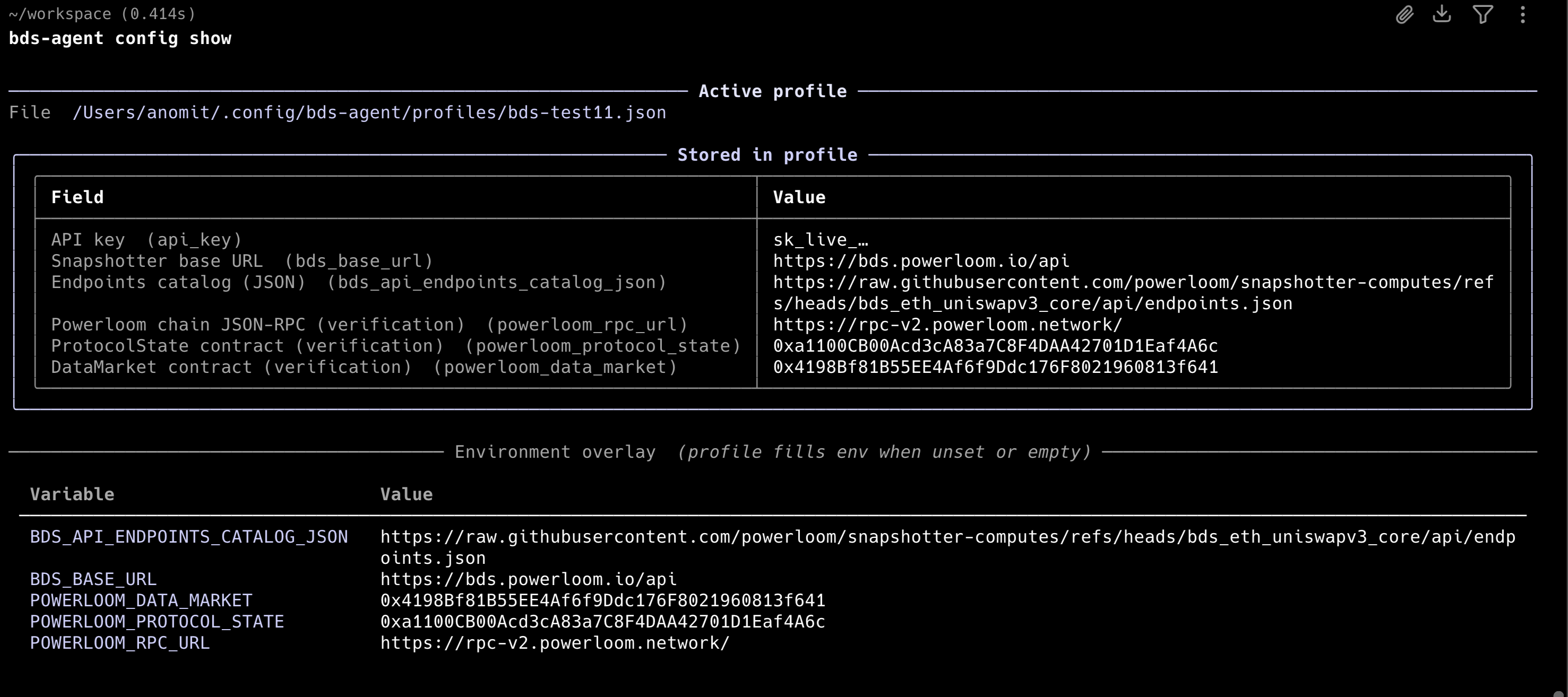Screen dimensions: 1568x697
Task: Click the profile path bds-test11.json
Action: click(369, 112)
